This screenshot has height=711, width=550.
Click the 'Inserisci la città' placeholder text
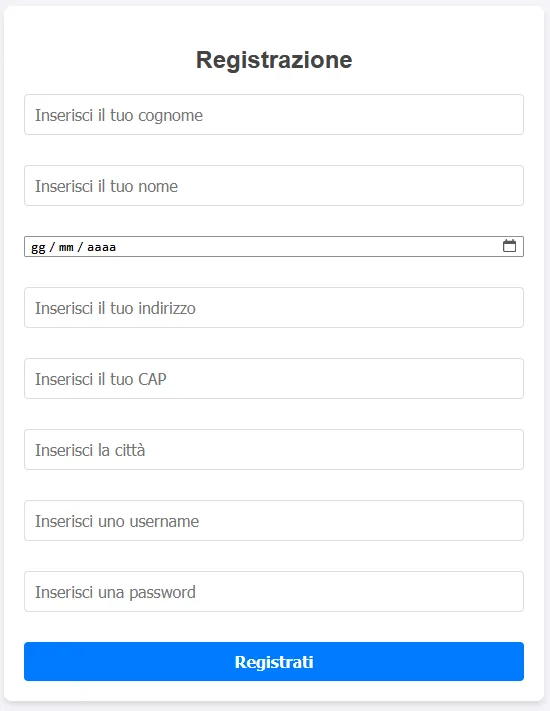pos(90,450)
